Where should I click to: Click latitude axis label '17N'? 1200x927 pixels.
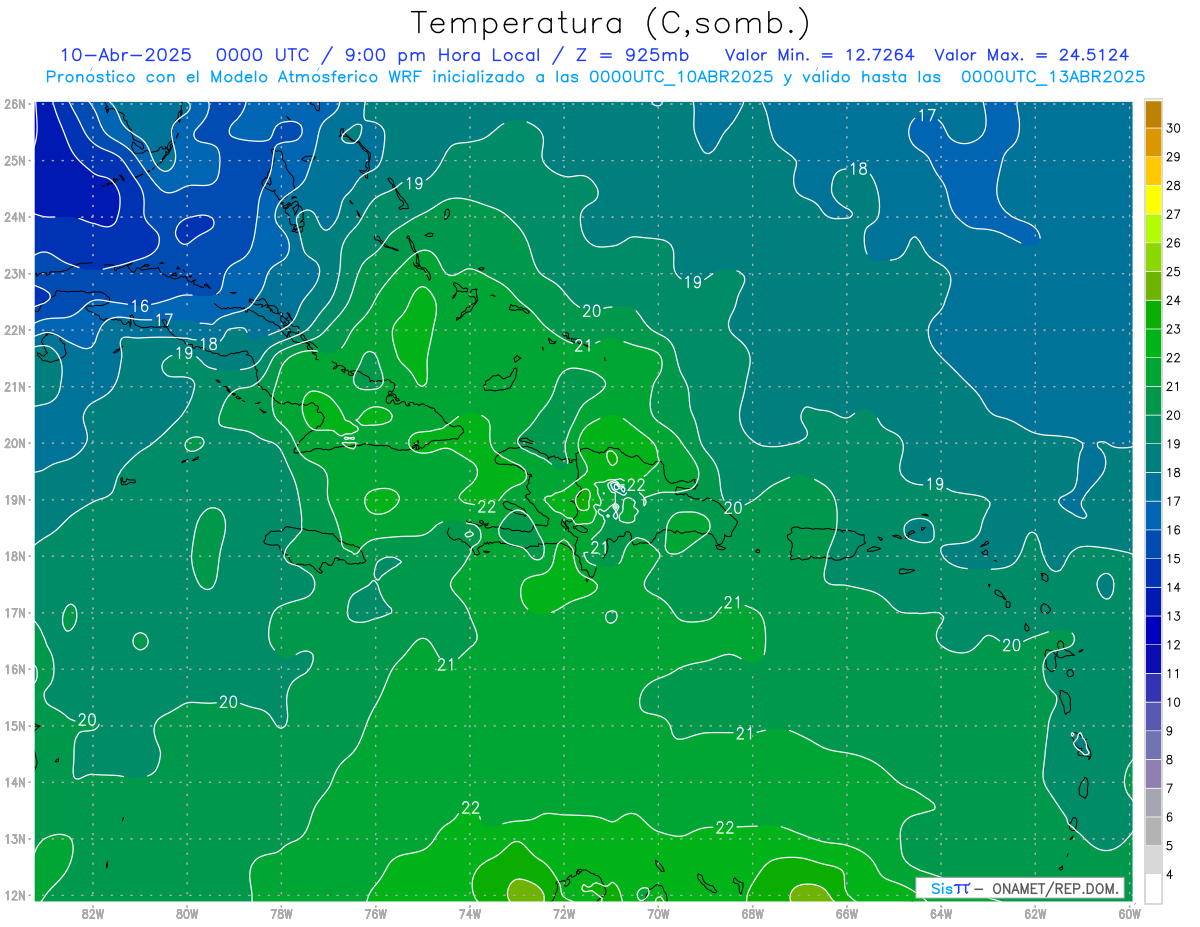click(15, 612)
